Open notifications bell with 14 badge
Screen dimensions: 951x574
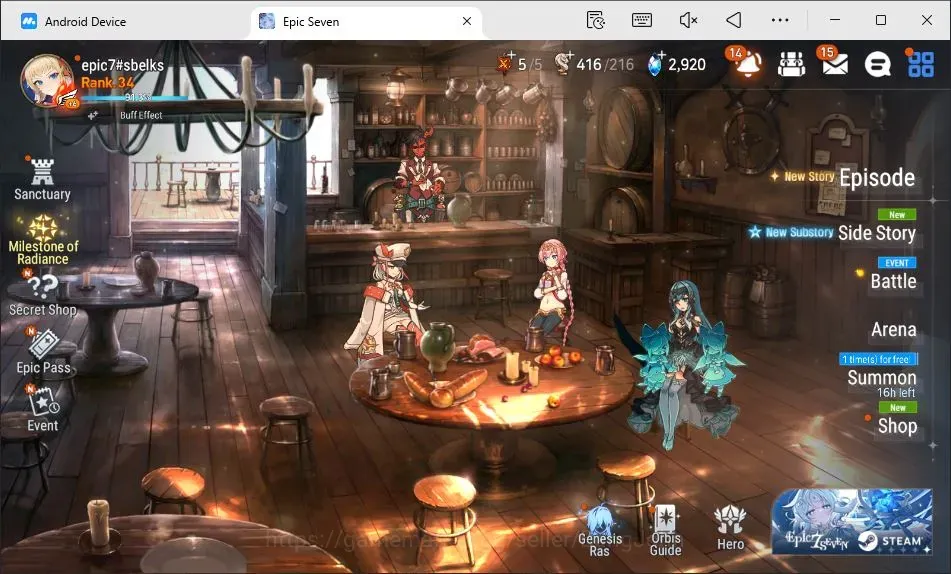(x=747, y=62)
